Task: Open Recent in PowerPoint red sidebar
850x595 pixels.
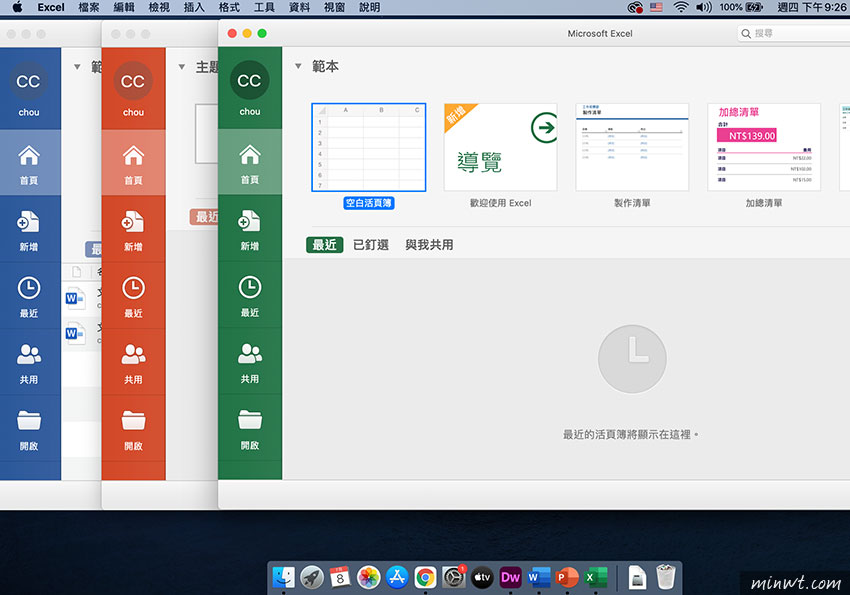Action: pyautogui.click(x=133, y=295)
